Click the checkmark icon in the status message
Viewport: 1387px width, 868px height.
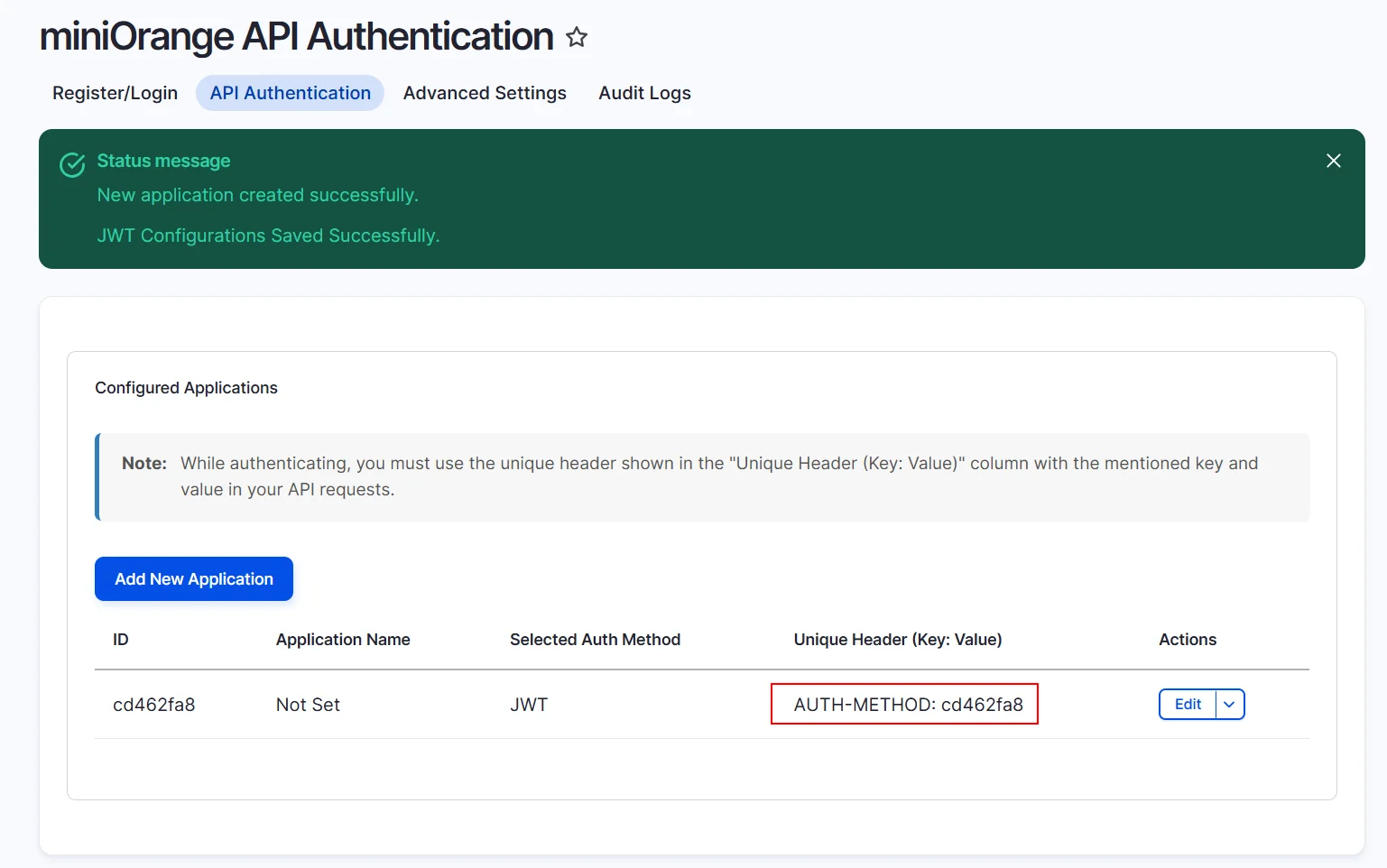[x=72, y=164]
